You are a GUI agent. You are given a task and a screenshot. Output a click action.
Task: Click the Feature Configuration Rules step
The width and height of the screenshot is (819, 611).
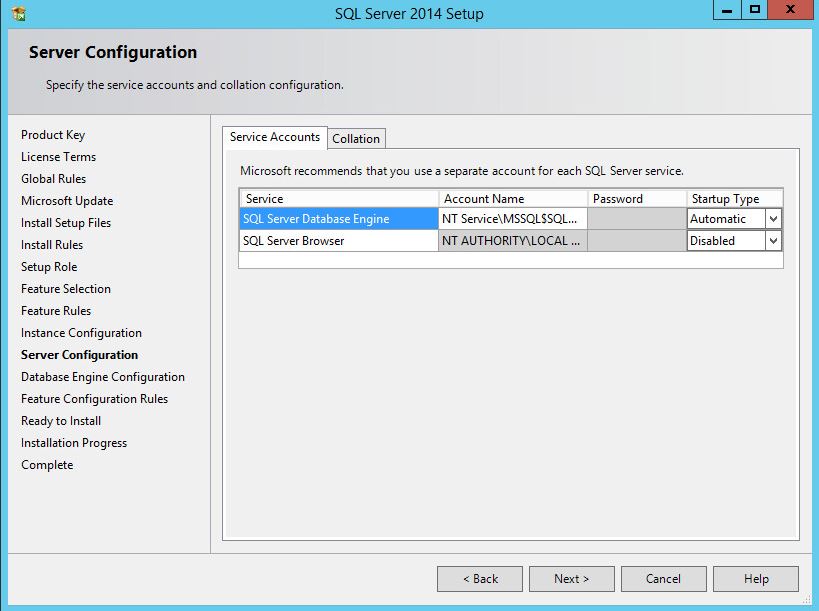95,398
